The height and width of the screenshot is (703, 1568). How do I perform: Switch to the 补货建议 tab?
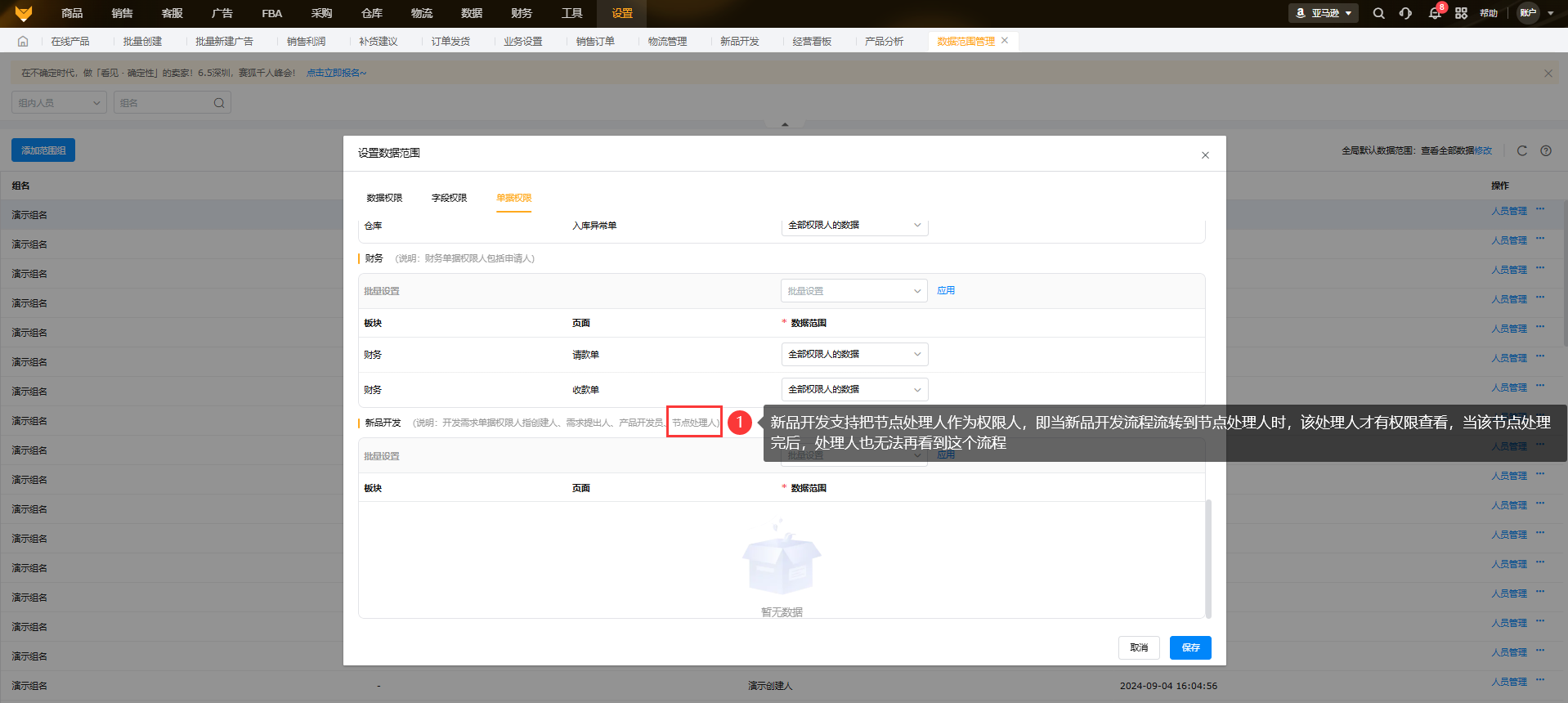click(x=378, y=41)
